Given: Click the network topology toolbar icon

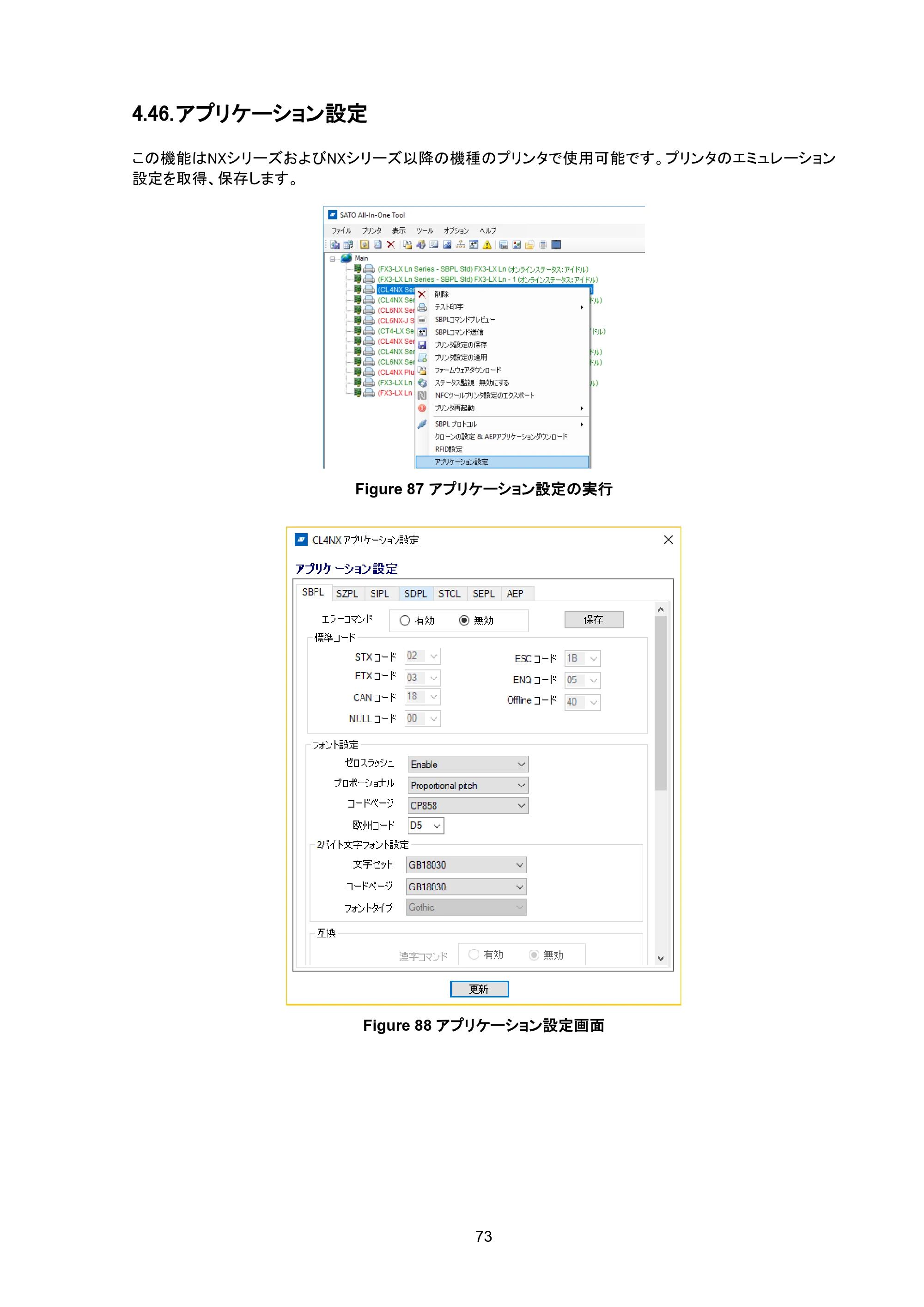Looking at the screenshot, I should (461, 245).
